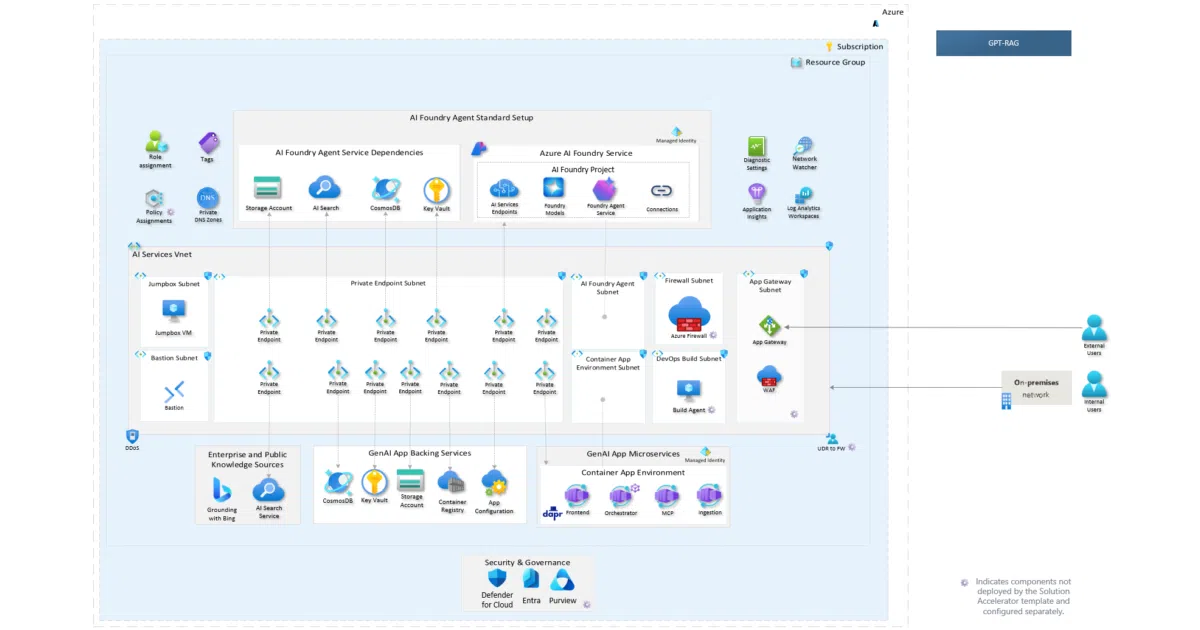Click the 'Security & Governance' heading
Image resolution: width=1200 pixels, height=630 pixels.
coord(527,563)
